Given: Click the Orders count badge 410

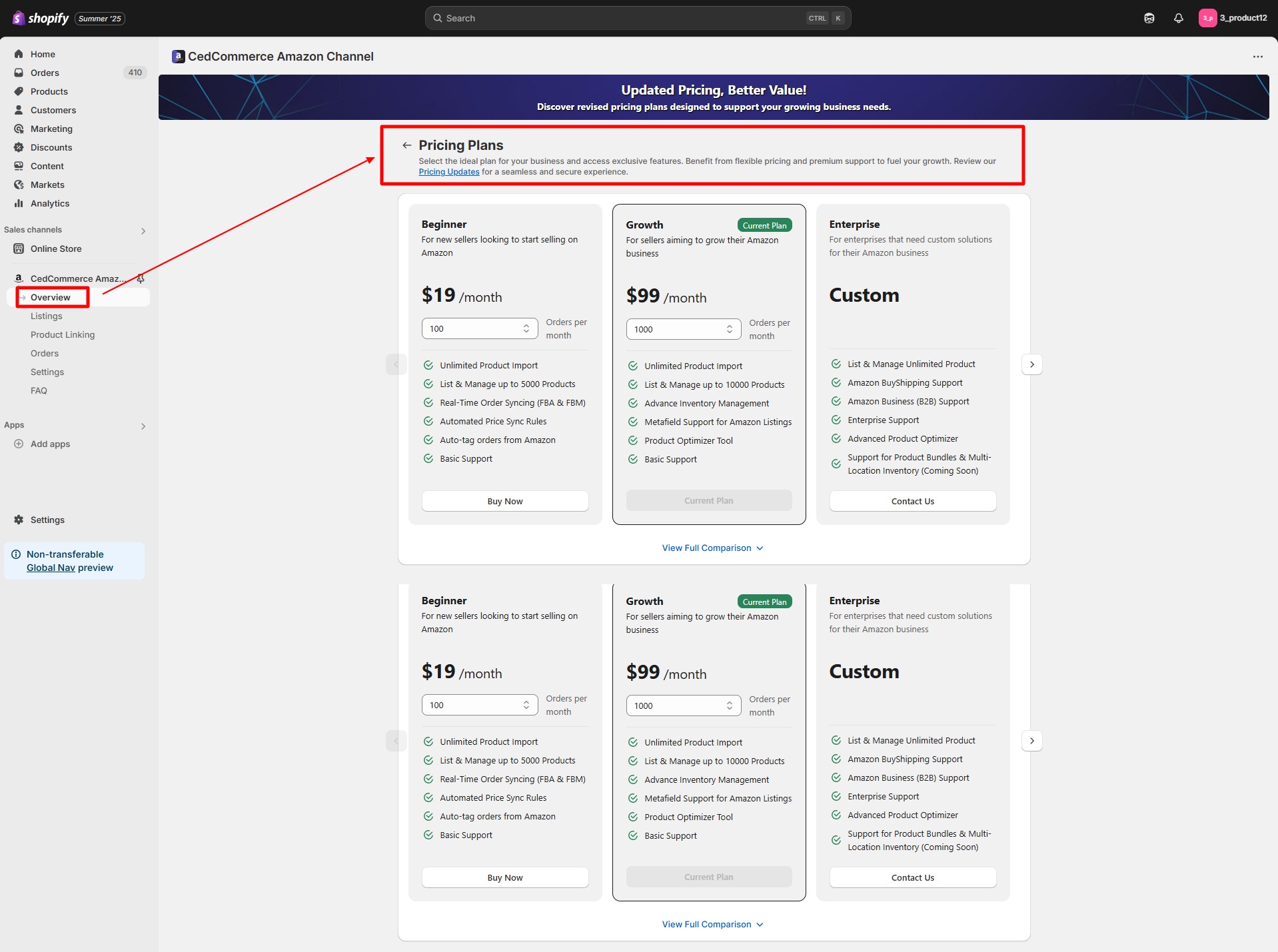Looking at the screenshot, I should (x=135, y=73).
